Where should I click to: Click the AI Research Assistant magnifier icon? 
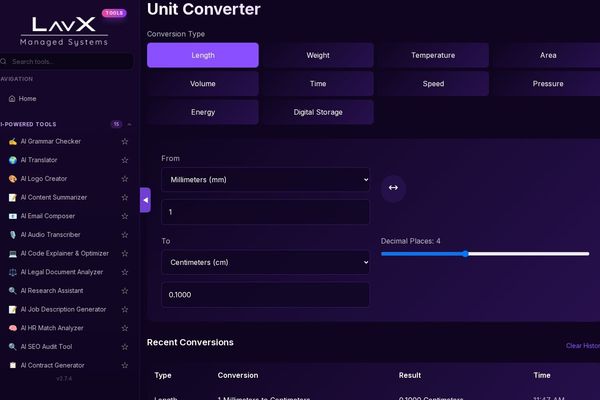pyautogui.click(x=13, y=291)
